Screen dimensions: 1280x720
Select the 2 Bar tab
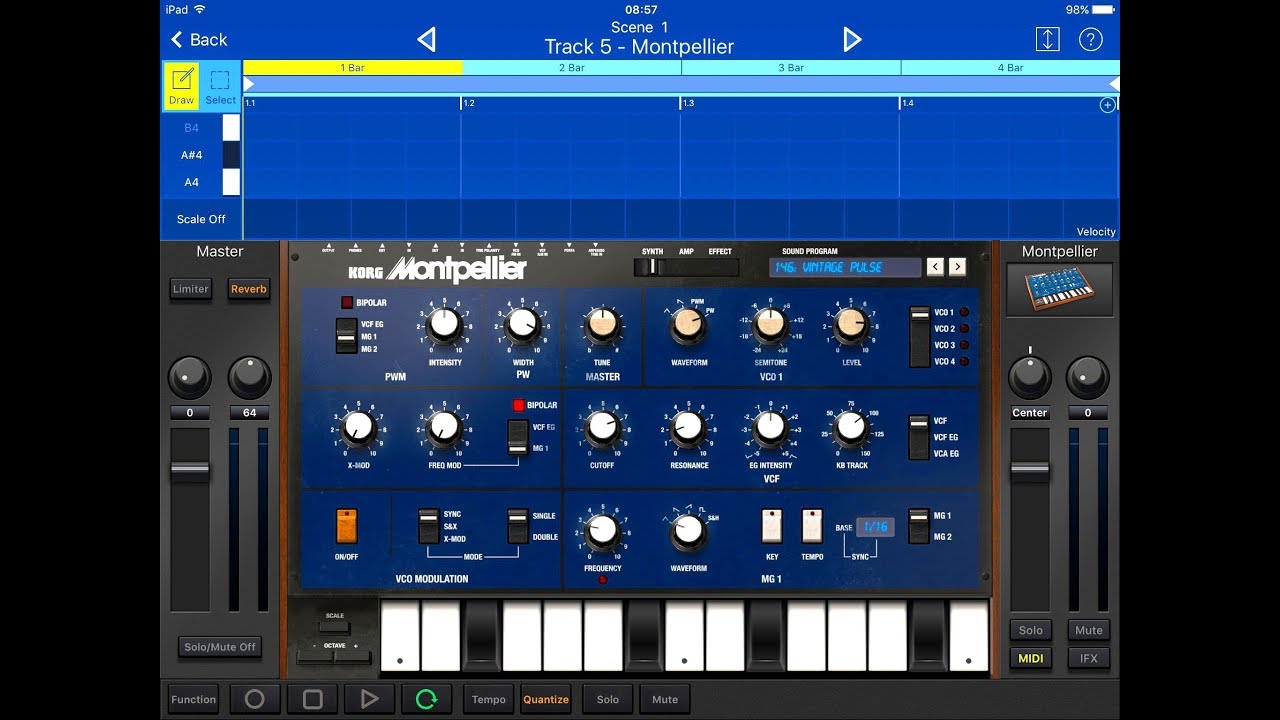pos(572,68)
